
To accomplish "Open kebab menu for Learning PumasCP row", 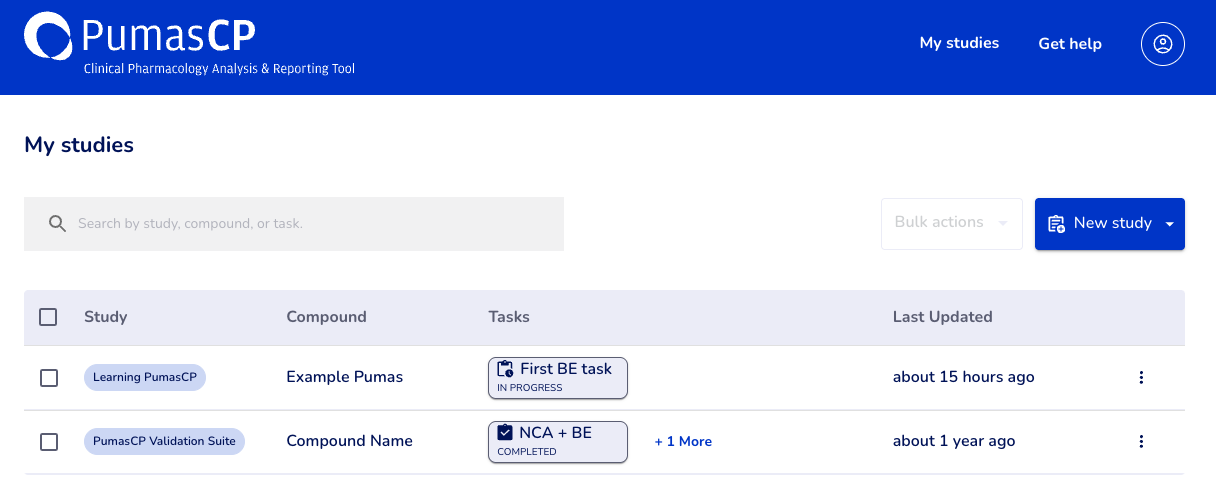I will (x=1141, y=377).
